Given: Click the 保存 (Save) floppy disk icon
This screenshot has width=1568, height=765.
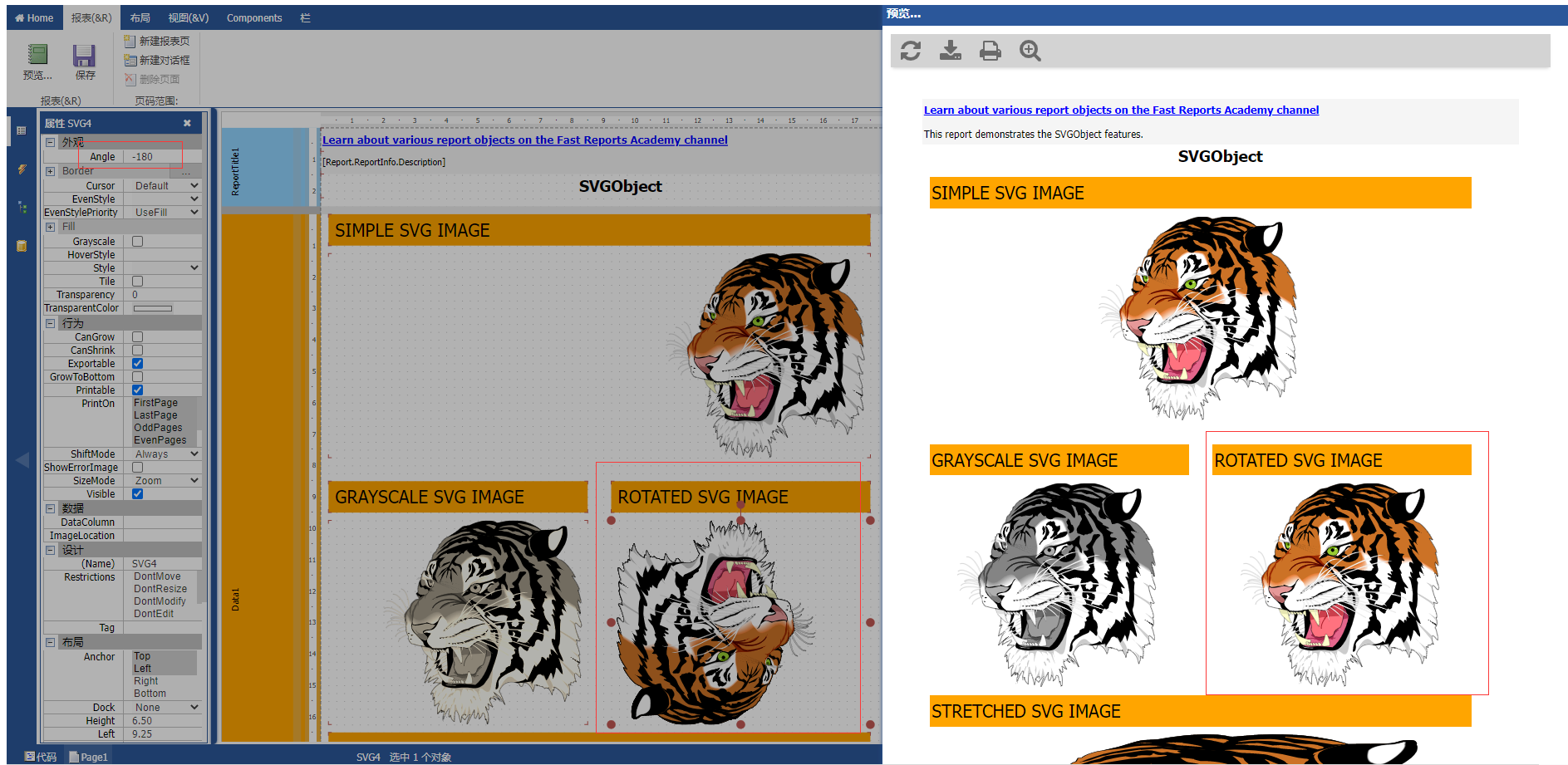Looking at the screenshot, I should pos(85,55).
